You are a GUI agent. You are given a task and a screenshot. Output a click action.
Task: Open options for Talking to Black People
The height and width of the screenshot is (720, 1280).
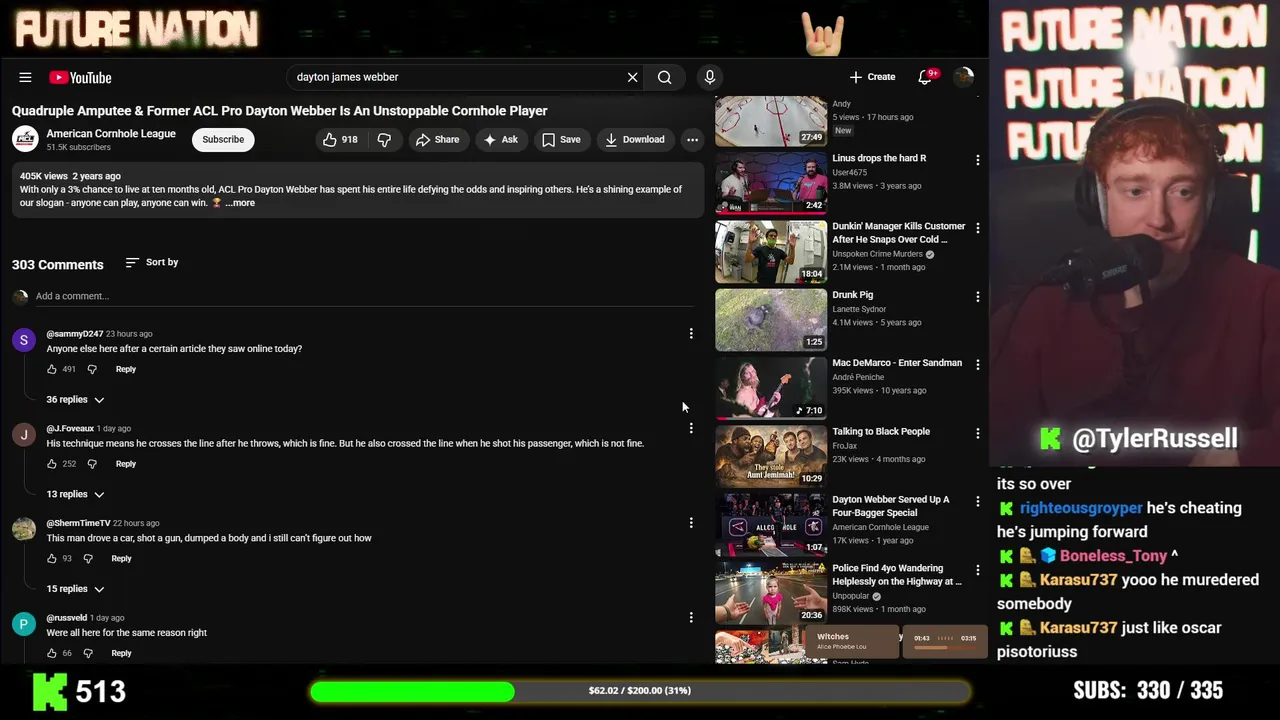pyautogui.click(x=978, y=433)
